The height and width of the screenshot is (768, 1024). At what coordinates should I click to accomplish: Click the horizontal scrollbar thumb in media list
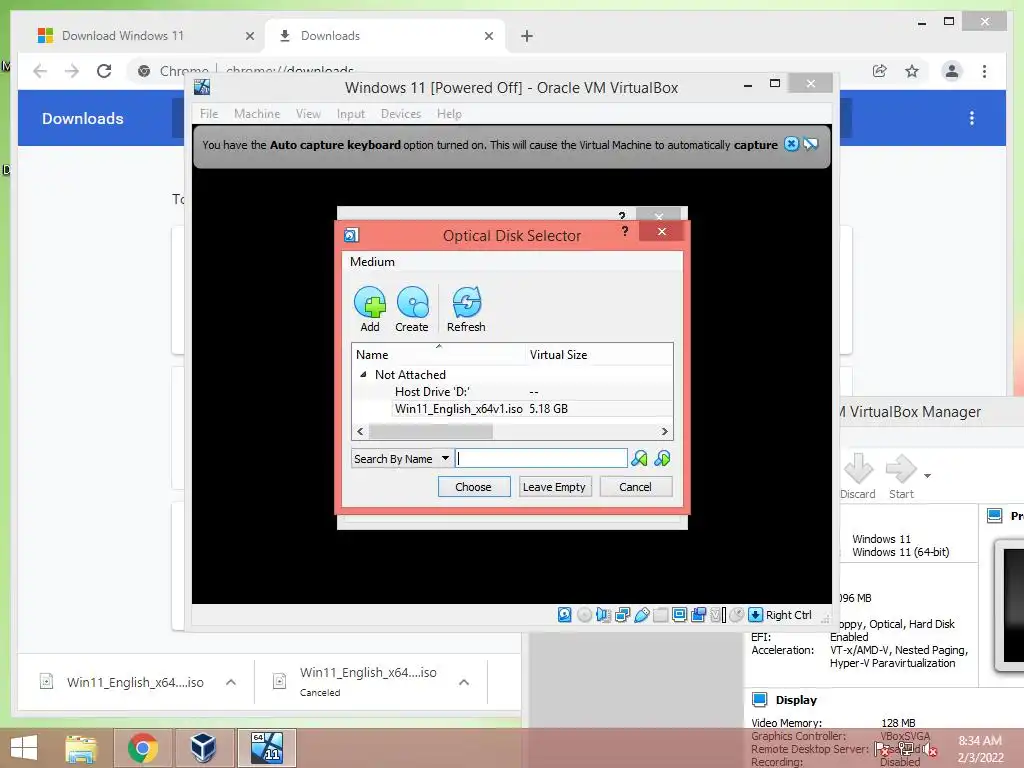pyautogui.click(x=431, y=431)
